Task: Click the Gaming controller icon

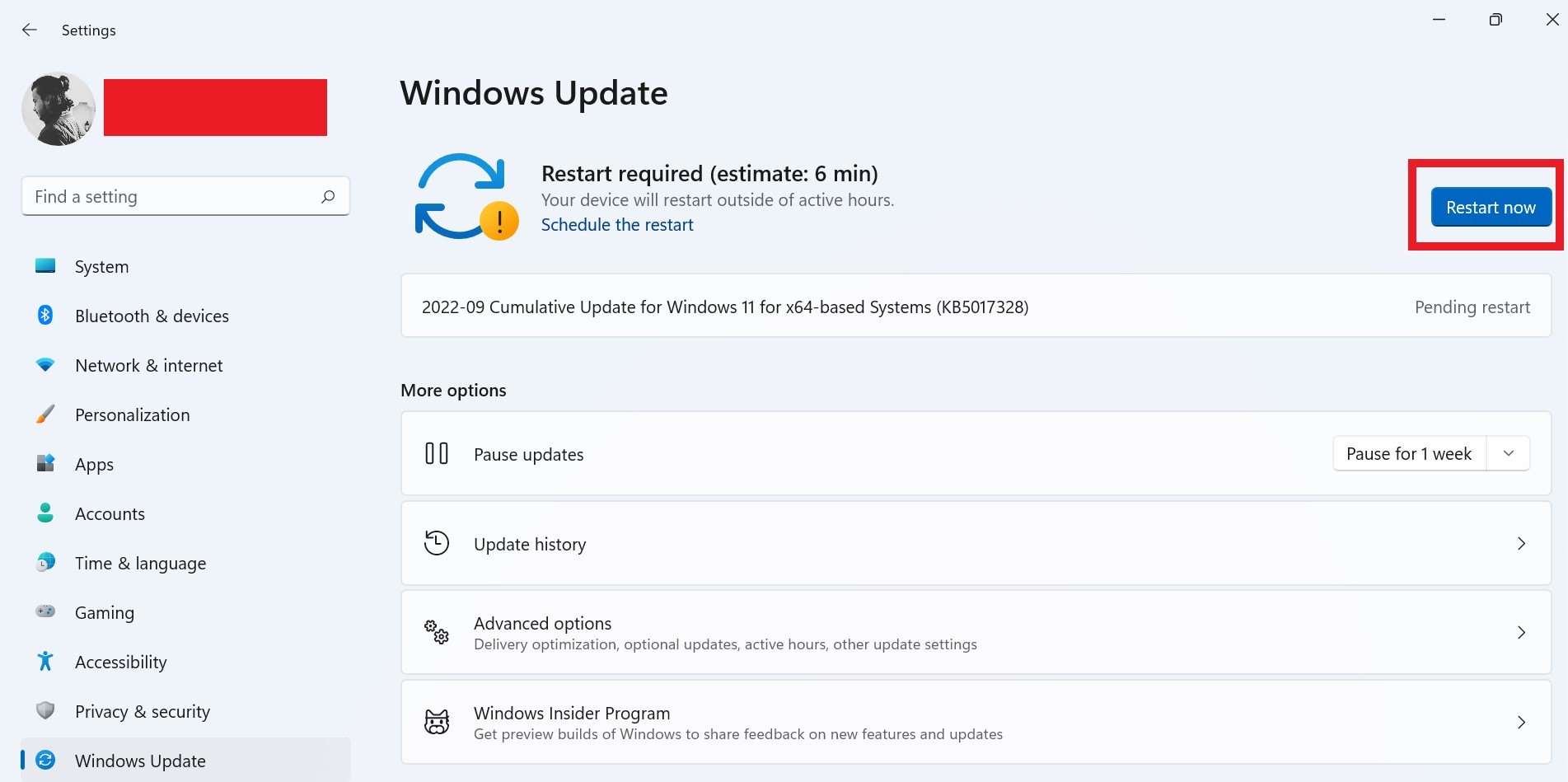Action: [x=44, y=612]
